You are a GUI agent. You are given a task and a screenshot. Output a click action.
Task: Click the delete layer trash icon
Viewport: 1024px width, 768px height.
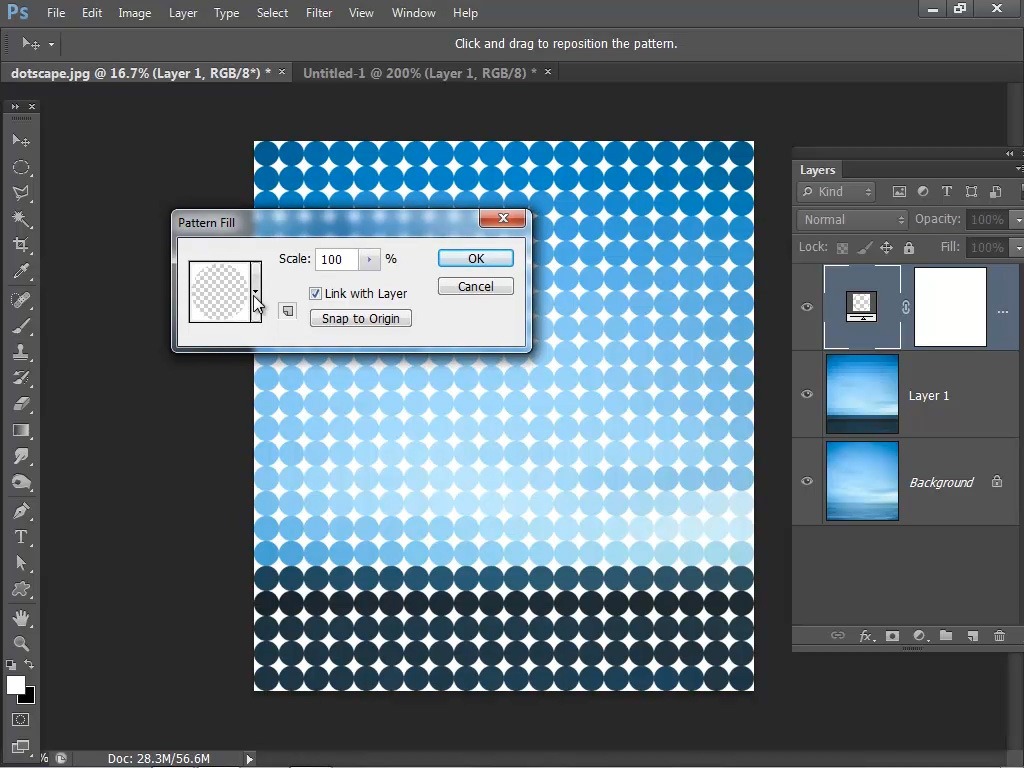(x=999, y=636)
